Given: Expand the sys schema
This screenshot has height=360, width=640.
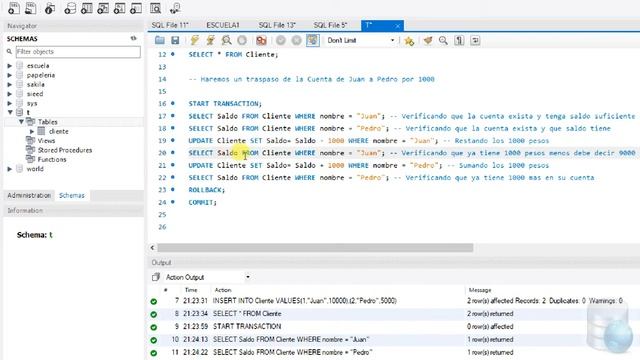Looking at the screenshot, I should 10,103.
